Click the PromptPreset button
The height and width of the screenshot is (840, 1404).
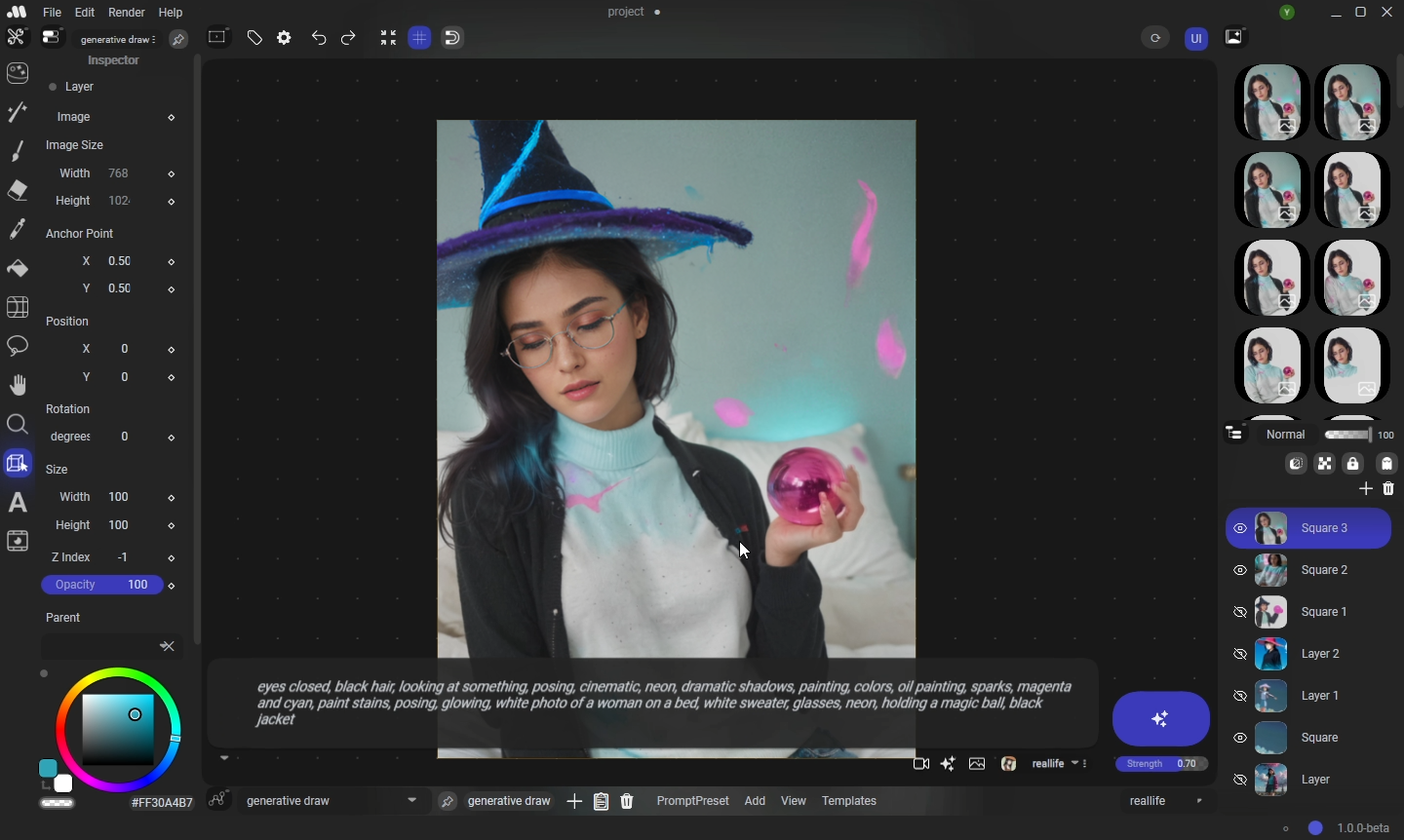pyautogui.click(x=692, y=802)
